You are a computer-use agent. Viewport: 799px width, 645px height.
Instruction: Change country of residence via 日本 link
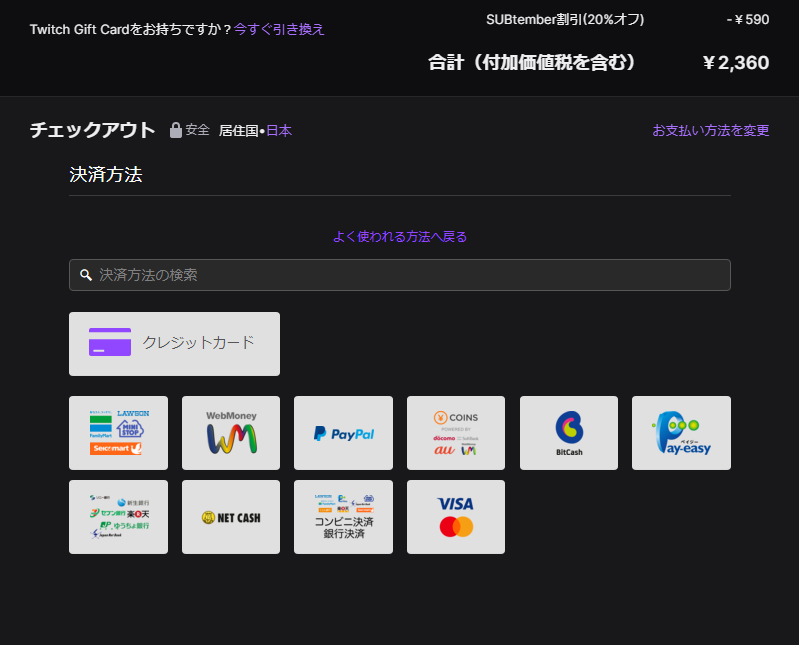tap(279, 131)
